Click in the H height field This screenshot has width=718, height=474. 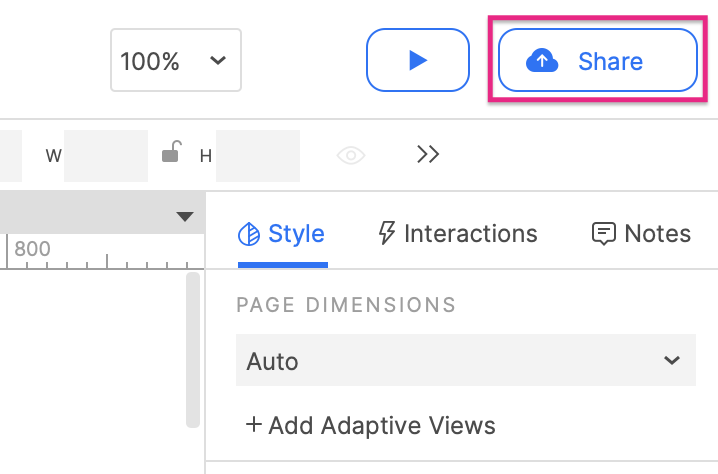tap(257, 155)
